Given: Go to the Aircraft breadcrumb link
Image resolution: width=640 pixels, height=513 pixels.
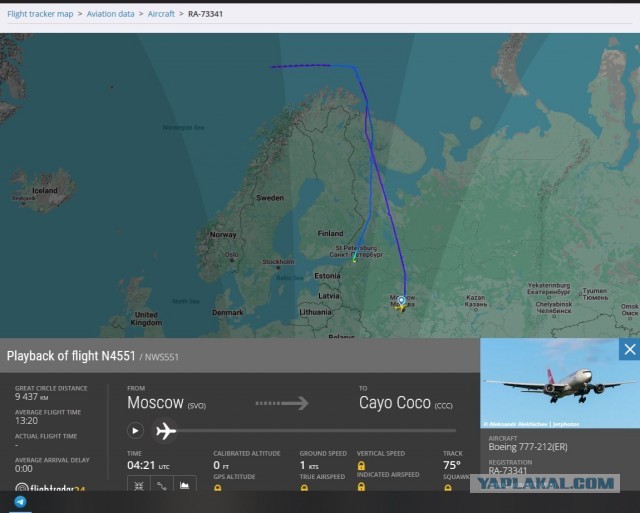Looking at the screenshot, I should tap(161, 14).
